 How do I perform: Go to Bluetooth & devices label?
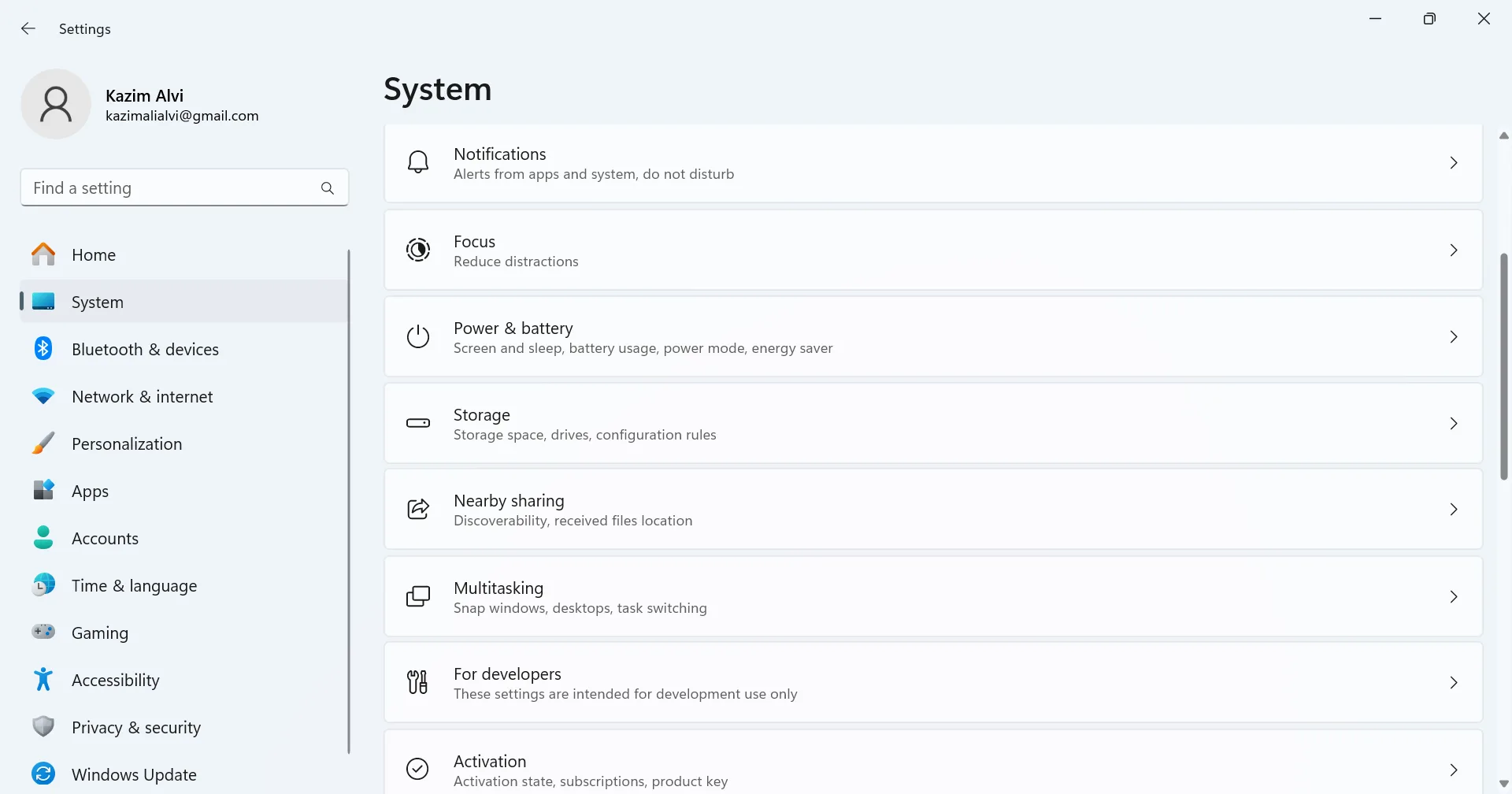click(x=146, y=350)
